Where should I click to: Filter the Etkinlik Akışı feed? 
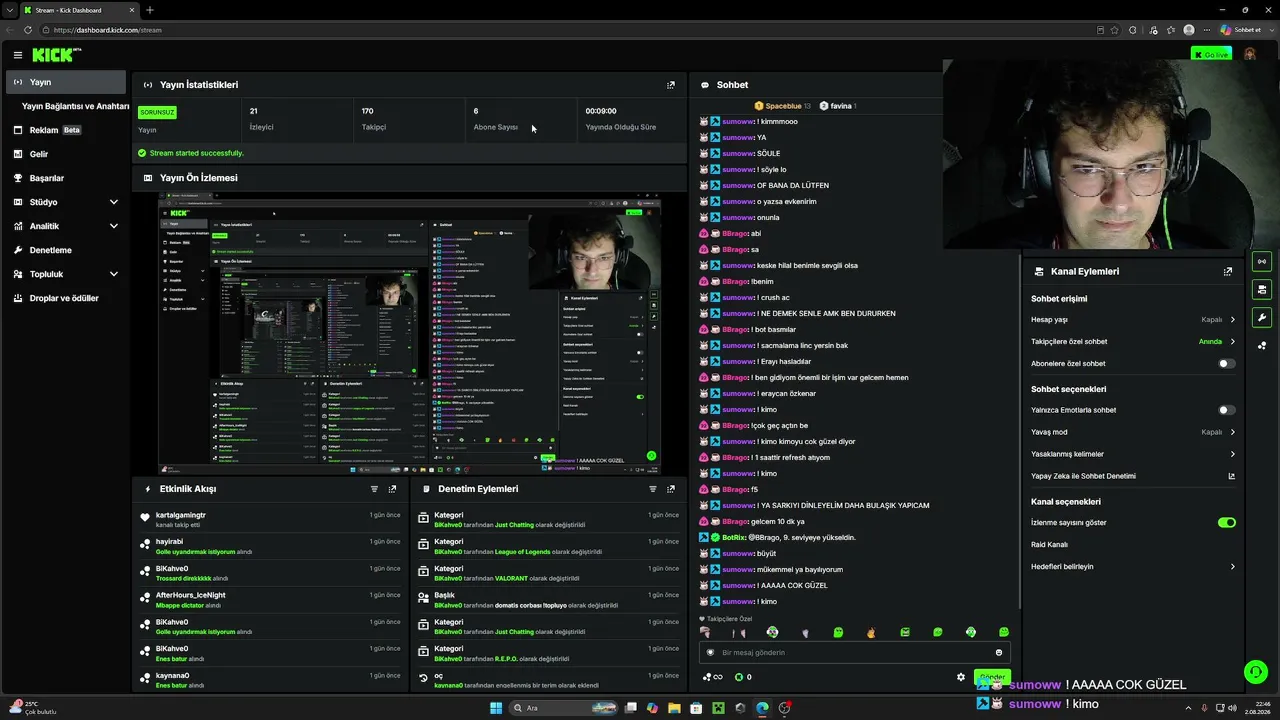pyautogui.click(x=374, y=489)
